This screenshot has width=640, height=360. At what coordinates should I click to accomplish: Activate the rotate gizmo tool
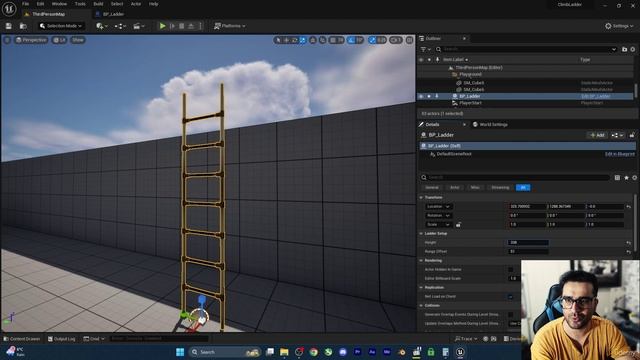coord(294,40)
